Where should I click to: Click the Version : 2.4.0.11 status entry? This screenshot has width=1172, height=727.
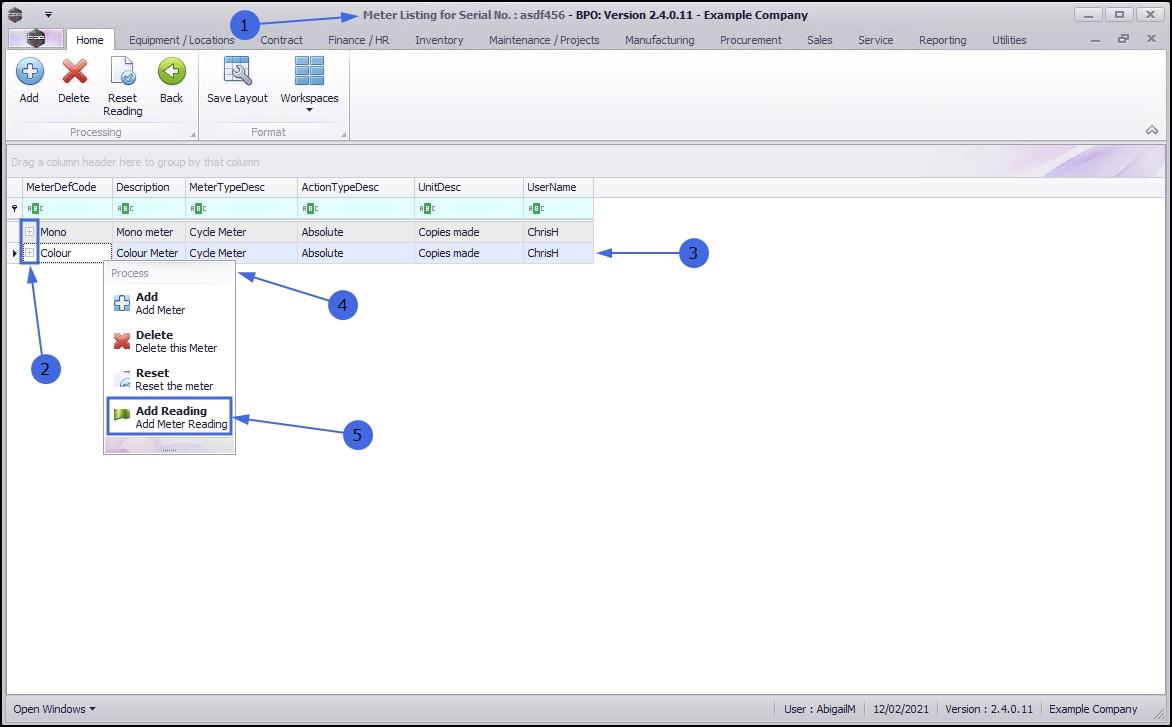pos(989,708)
